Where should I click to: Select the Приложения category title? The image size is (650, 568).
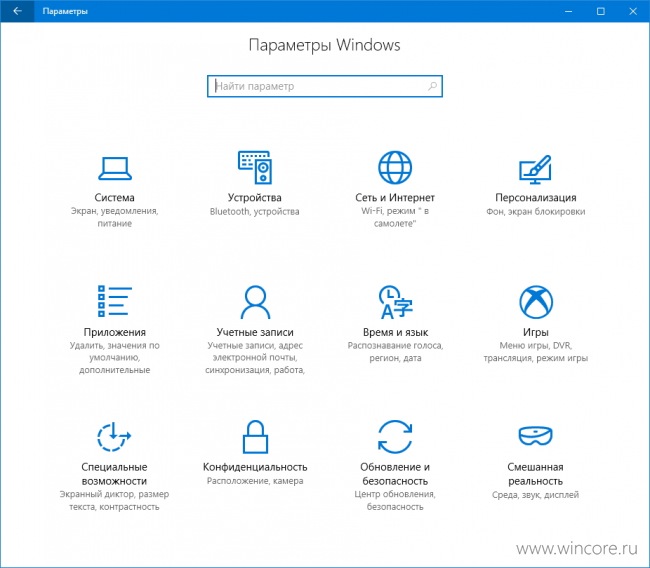pos(114,332)
